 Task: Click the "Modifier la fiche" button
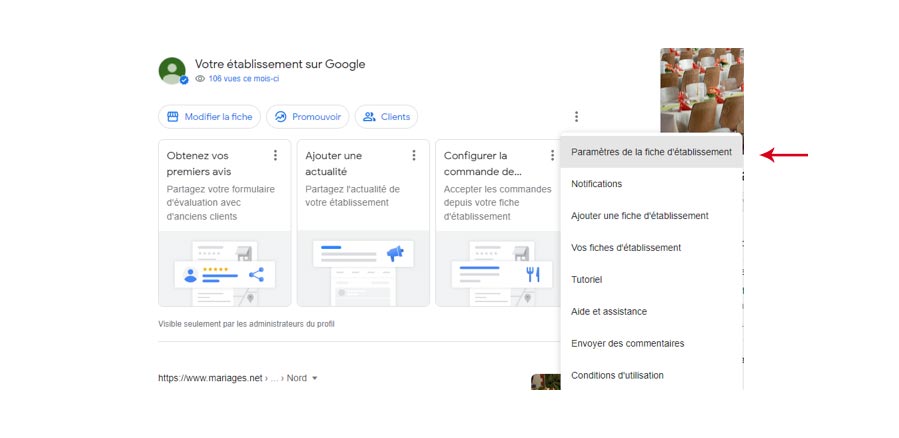(209, 117)
